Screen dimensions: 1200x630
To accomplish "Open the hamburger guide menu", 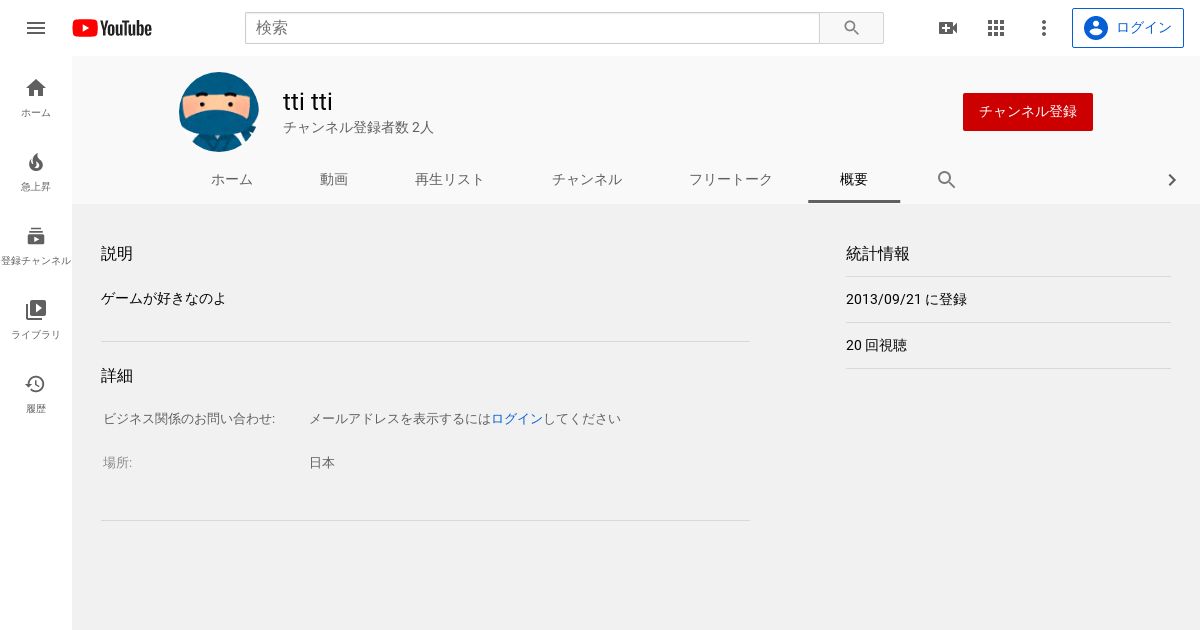I will [x=36, y=28].
